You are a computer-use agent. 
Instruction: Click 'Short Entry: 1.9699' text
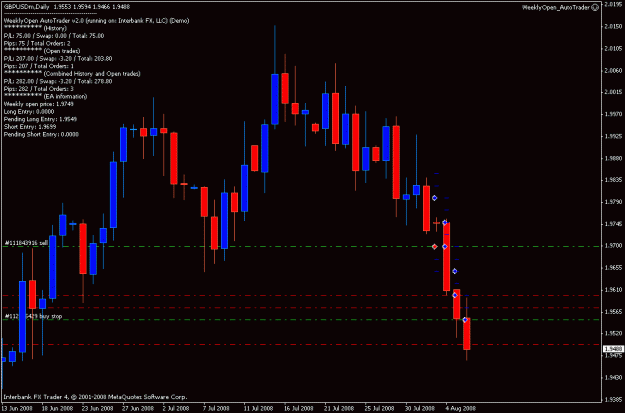pos(30,127)
